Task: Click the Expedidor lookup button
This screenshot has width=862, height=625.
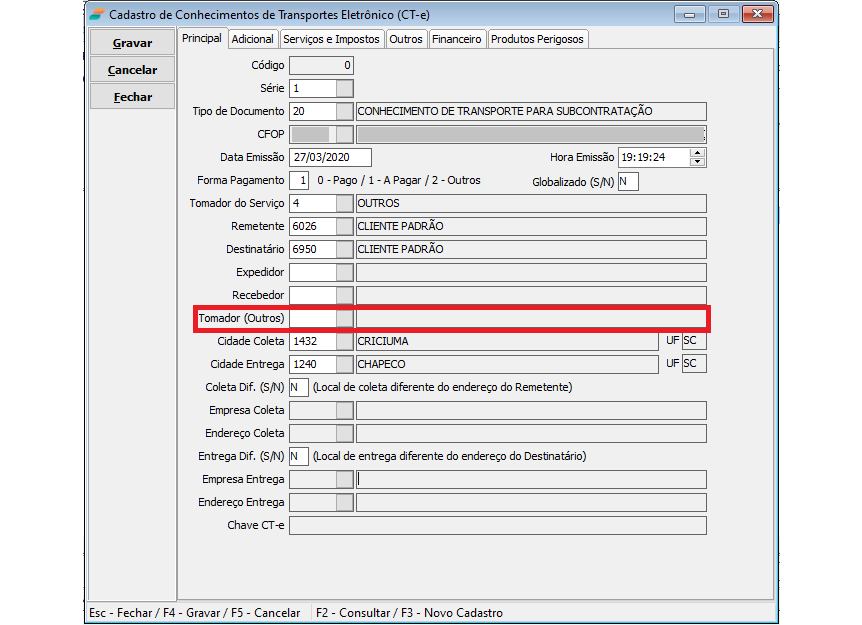Action: point(344,272)
